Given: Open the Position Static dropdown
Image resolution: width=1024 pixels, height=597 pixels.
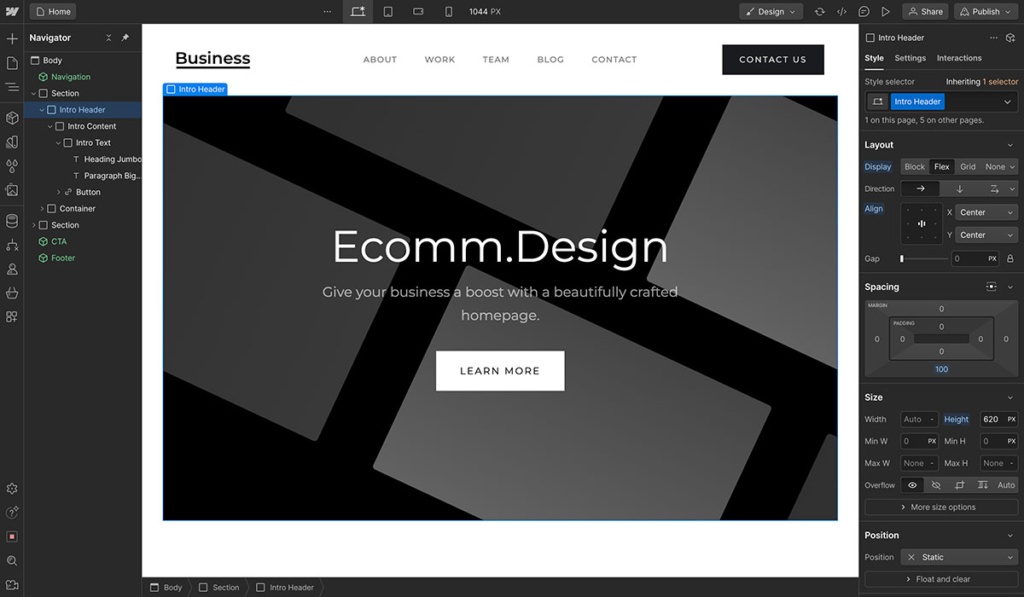Looking at the screenshot, I should [957, 556].
